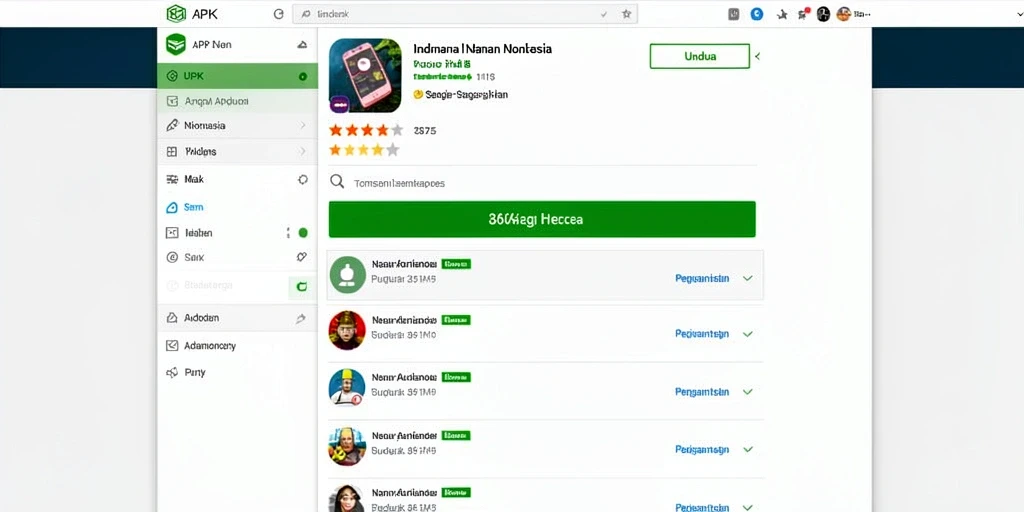Select the UPK sidebar item
The image size is (1024, 512).
coord(238,76)
